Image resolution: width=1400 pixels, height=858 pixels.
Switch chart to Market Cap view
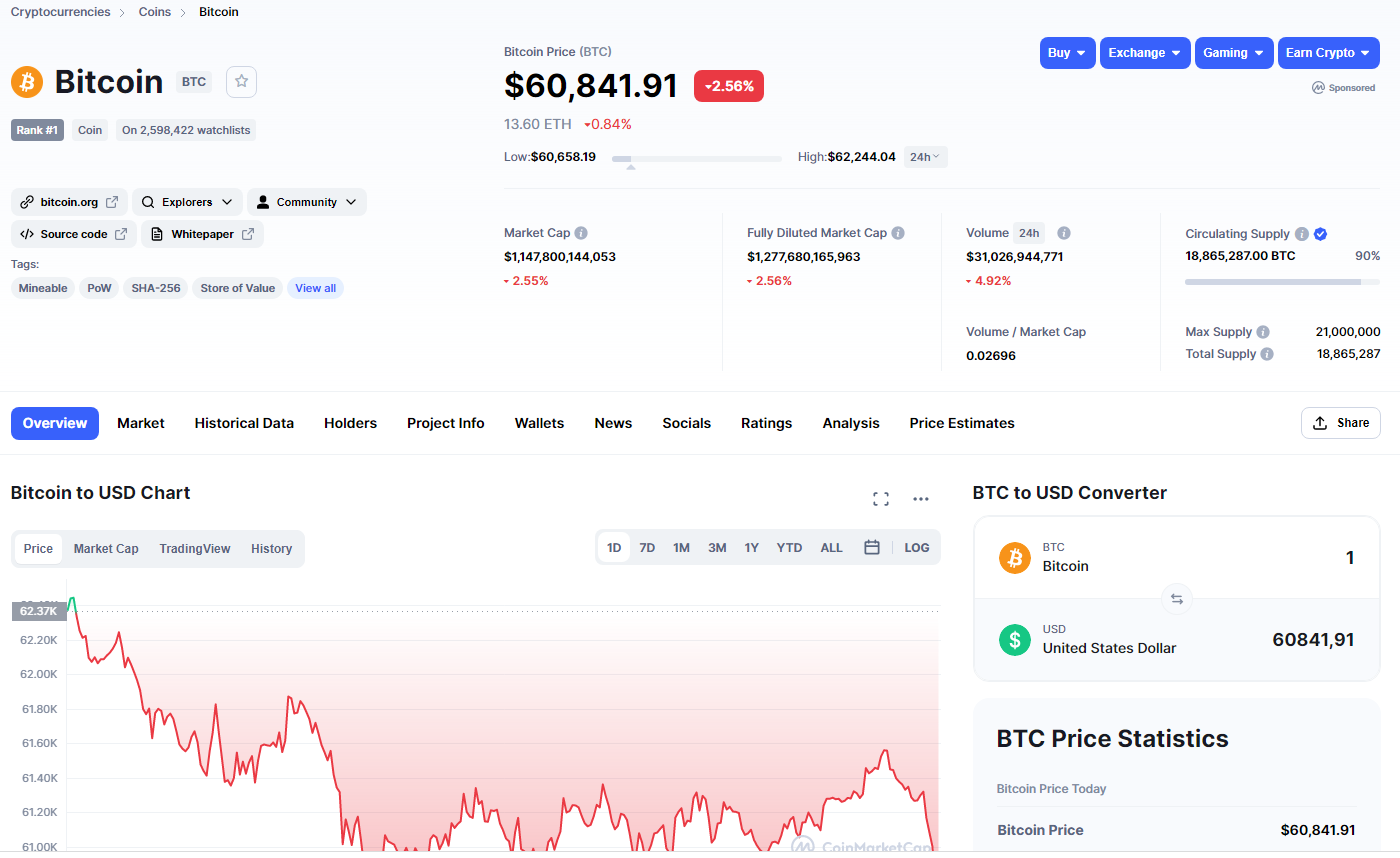tap(106, 548)
